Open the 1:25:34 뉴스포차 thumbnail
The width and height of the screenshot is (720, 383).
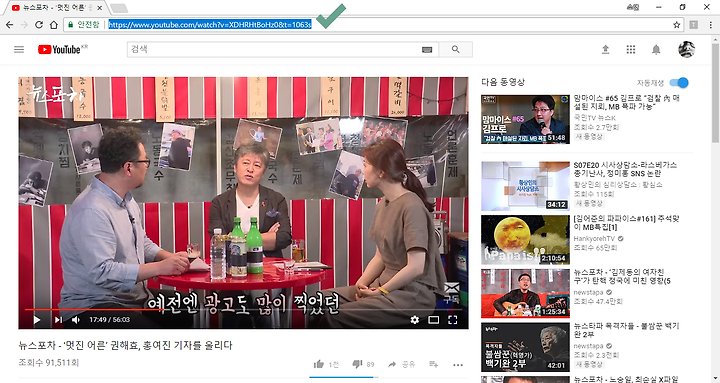pyautogui.click(x=525, y=293)
